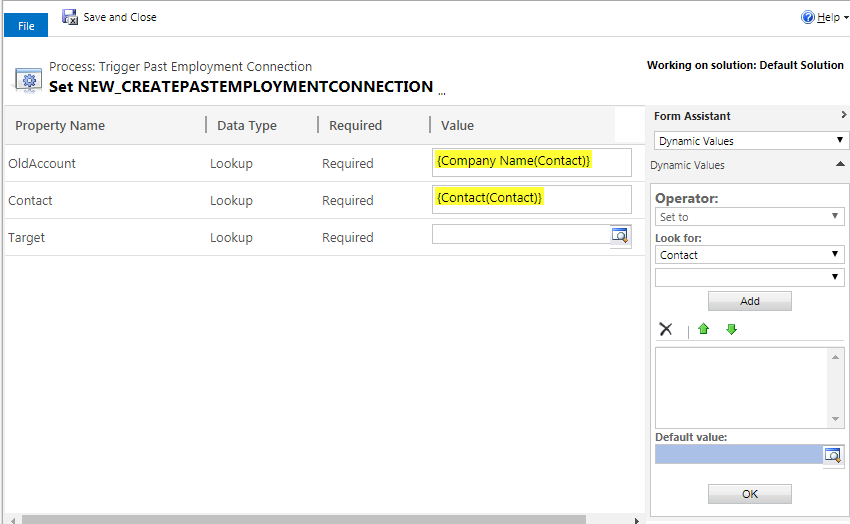Open the File menu tab

tap(26, 25)
